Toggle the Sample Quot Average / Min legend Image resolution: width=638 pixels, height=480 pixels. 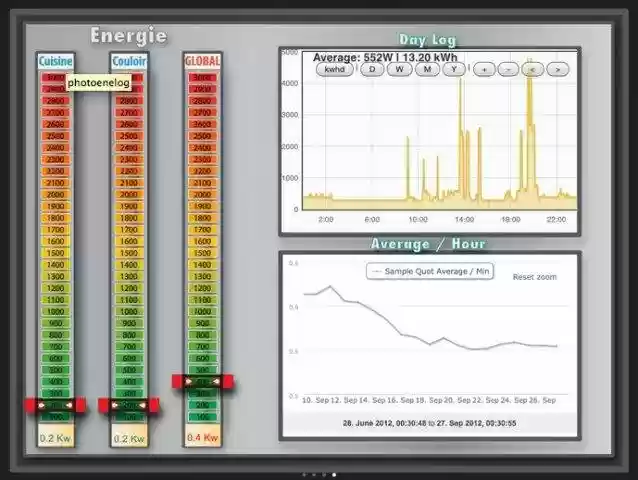tap(429, 271)
